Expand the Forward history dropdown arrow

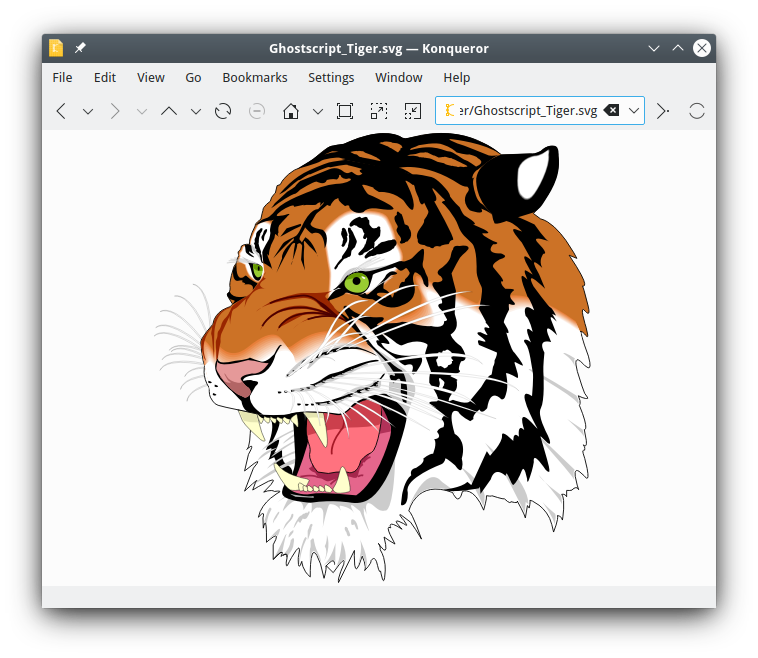[142, 111]
